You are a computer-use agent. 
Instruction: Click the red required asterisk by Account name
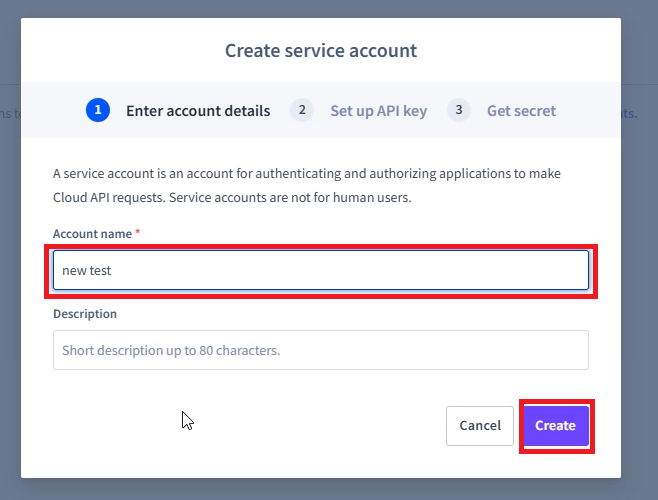pyautogui.click(x=137, y=232)
